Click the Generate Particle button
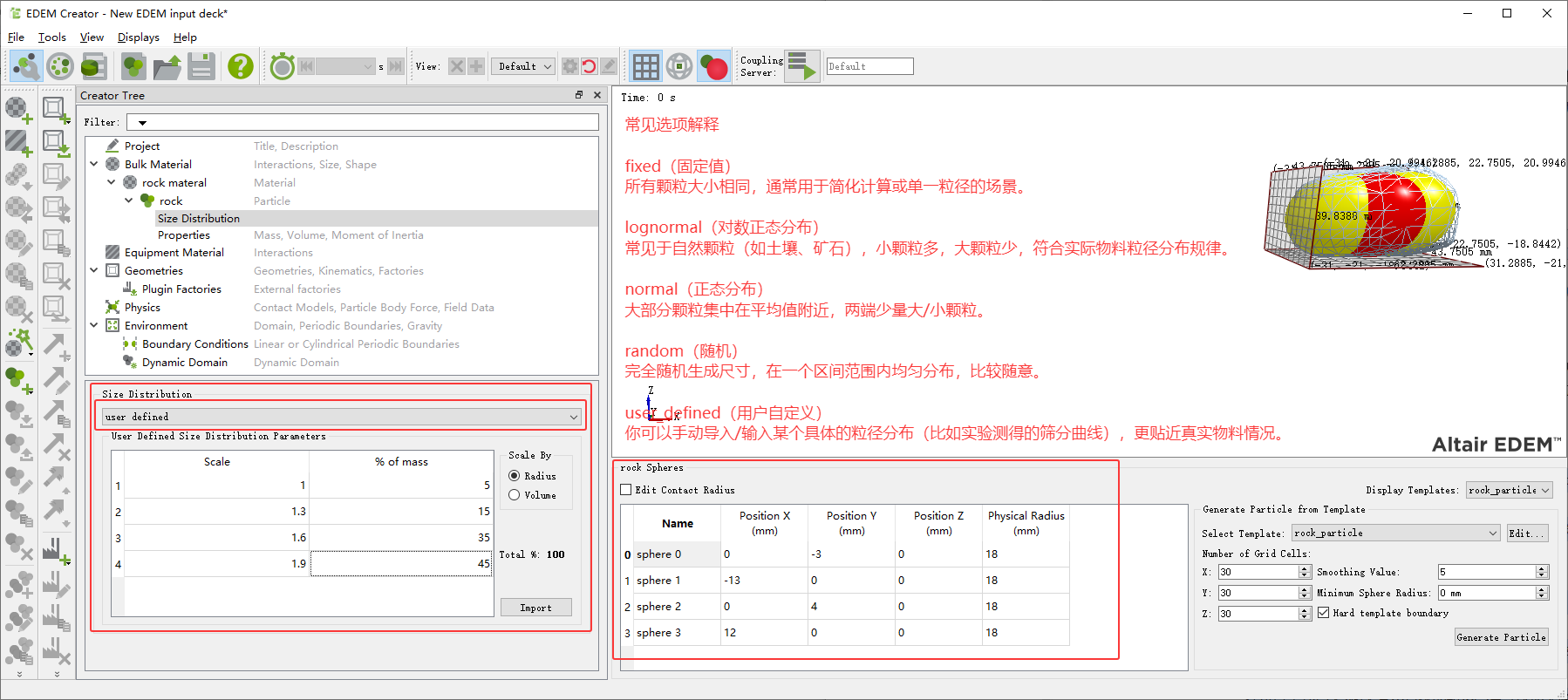This screenshot has height=700, width=1568. click(x=1501, y=637)
